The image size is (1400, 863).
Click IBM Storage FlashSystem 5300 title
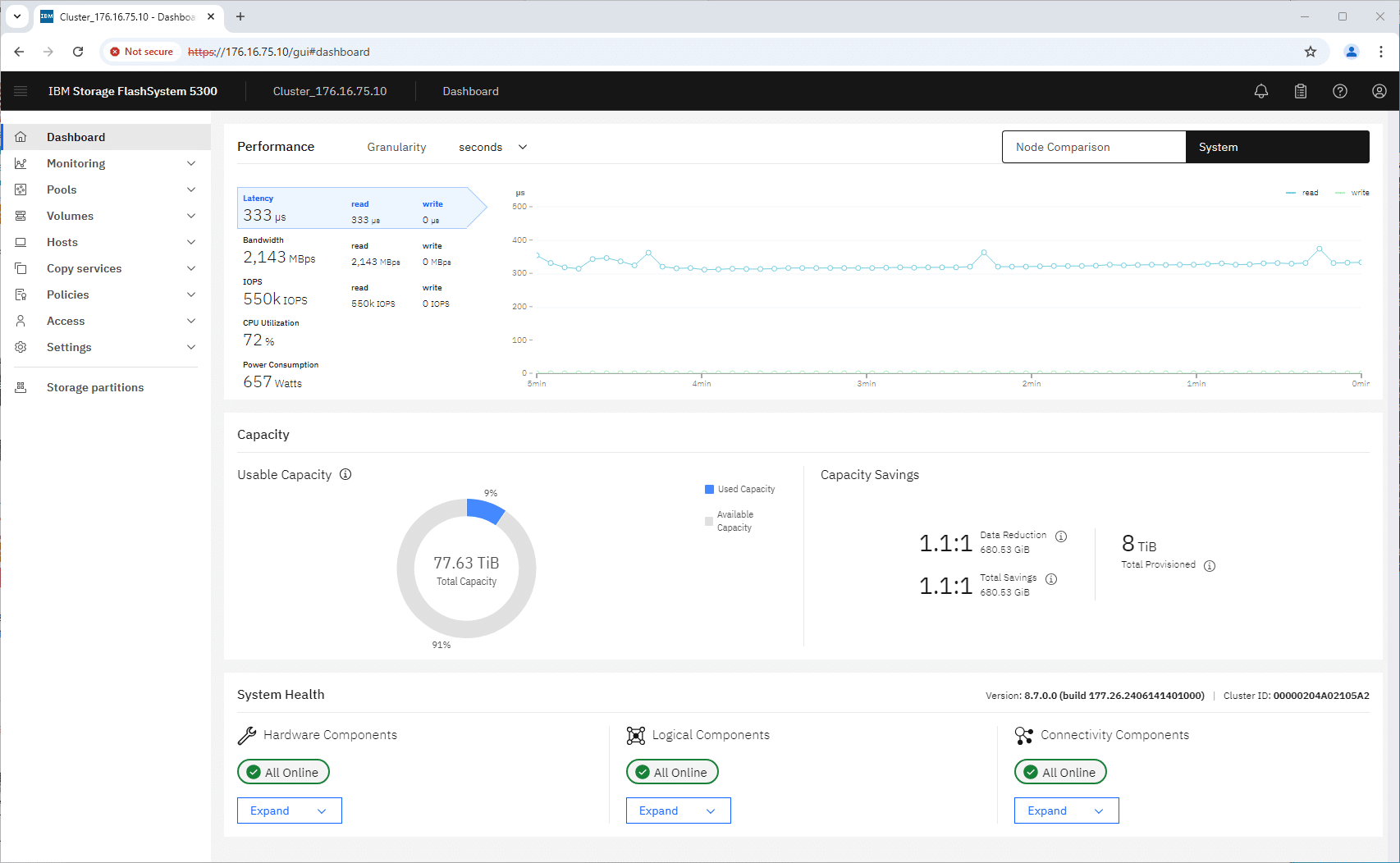(133, 91)
